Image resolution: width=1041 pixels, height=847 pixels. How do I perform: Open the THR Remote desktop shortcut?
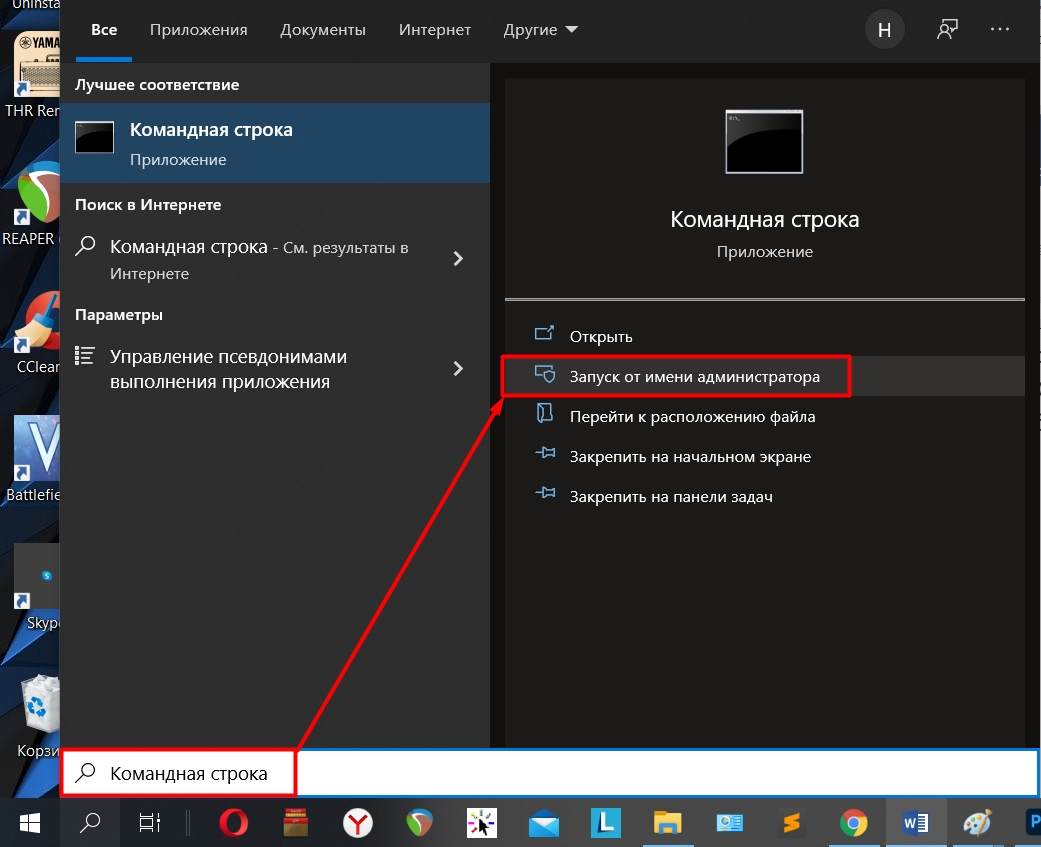point(33,74)
